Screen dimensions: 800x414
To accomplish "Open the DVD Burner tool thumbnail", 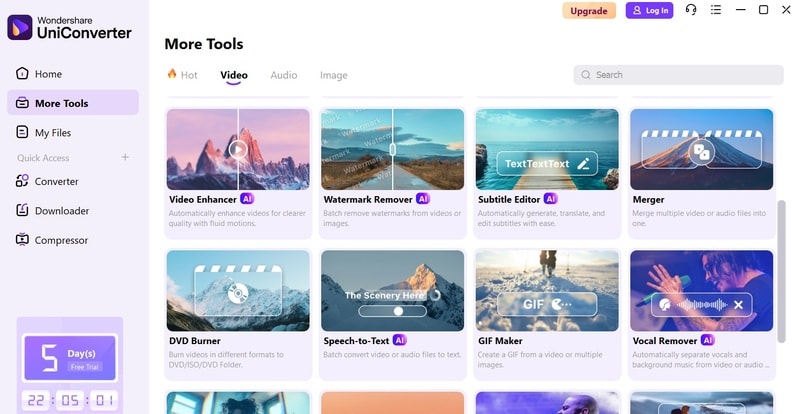I will [238, 290].
